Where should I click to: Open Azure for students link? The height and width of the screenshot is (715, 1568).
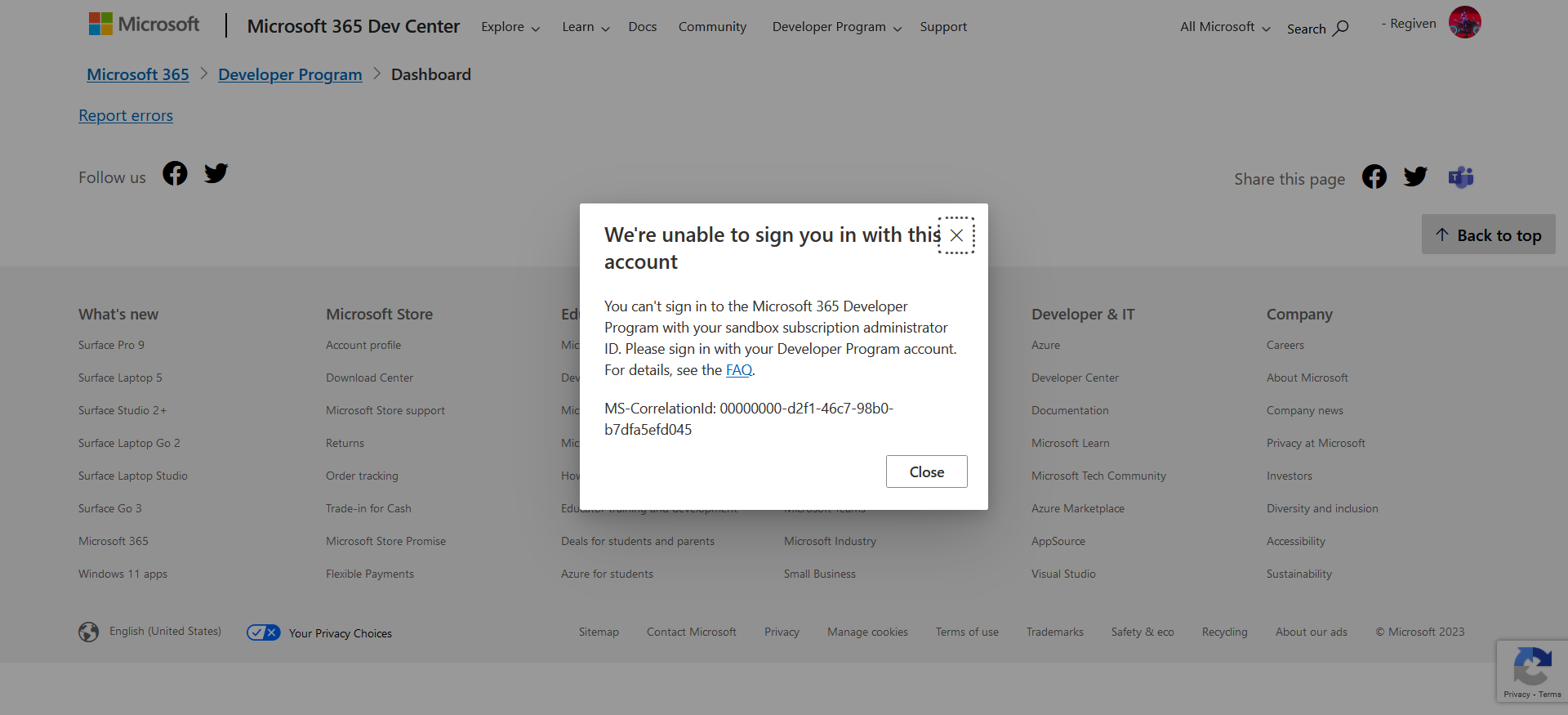(x=607, y=574)
